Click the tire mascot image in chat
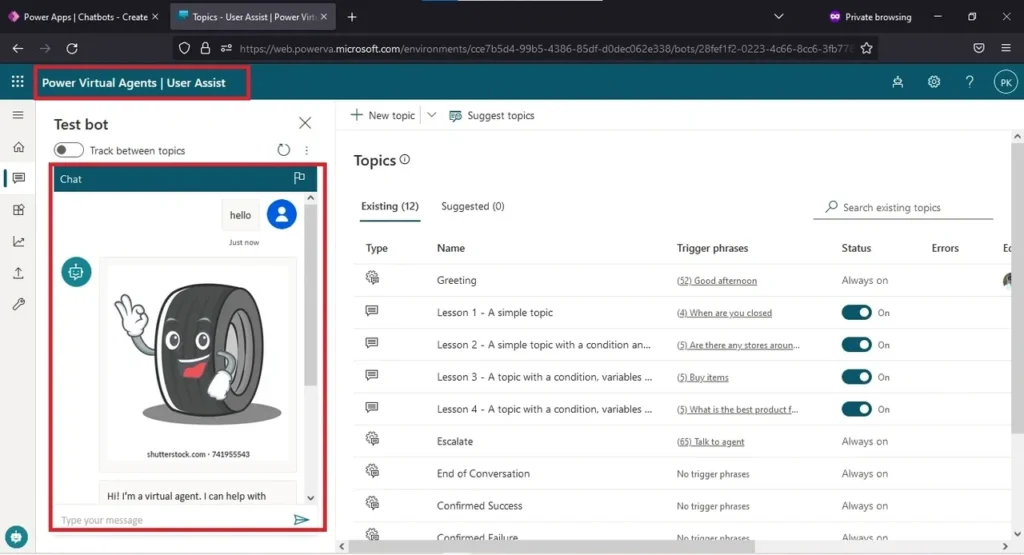This screenshot has width=1024, height=555. (198, 363)
